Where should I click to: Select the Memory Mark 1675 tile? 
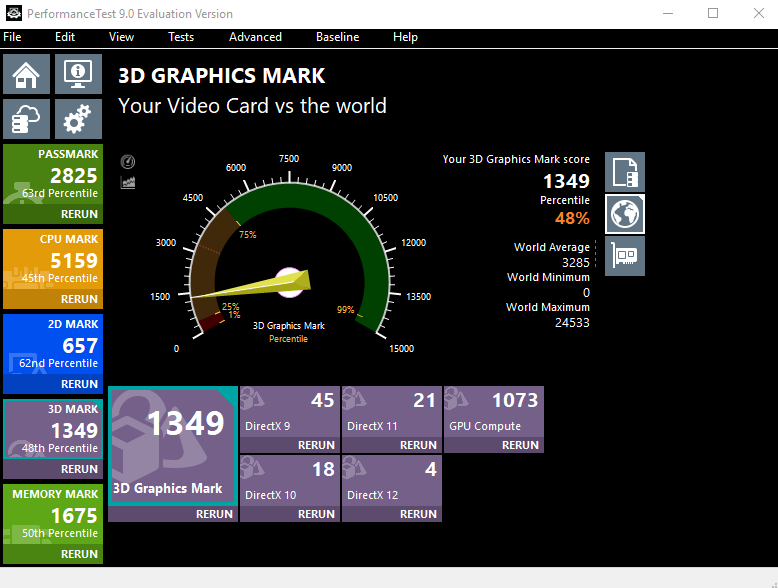53,514
